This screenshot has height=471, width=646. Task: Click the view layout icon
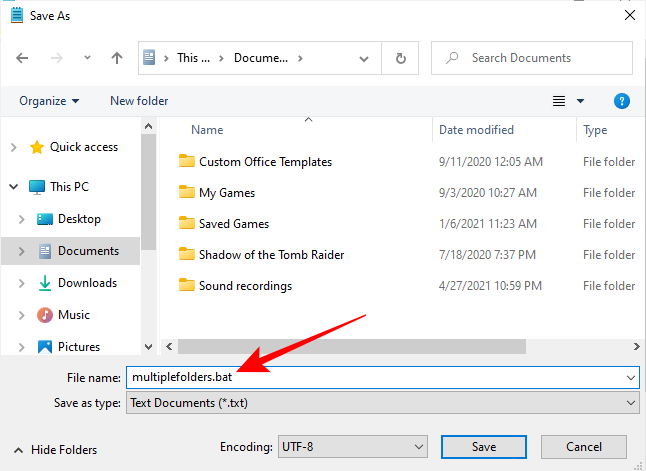[x=559, y=101]
